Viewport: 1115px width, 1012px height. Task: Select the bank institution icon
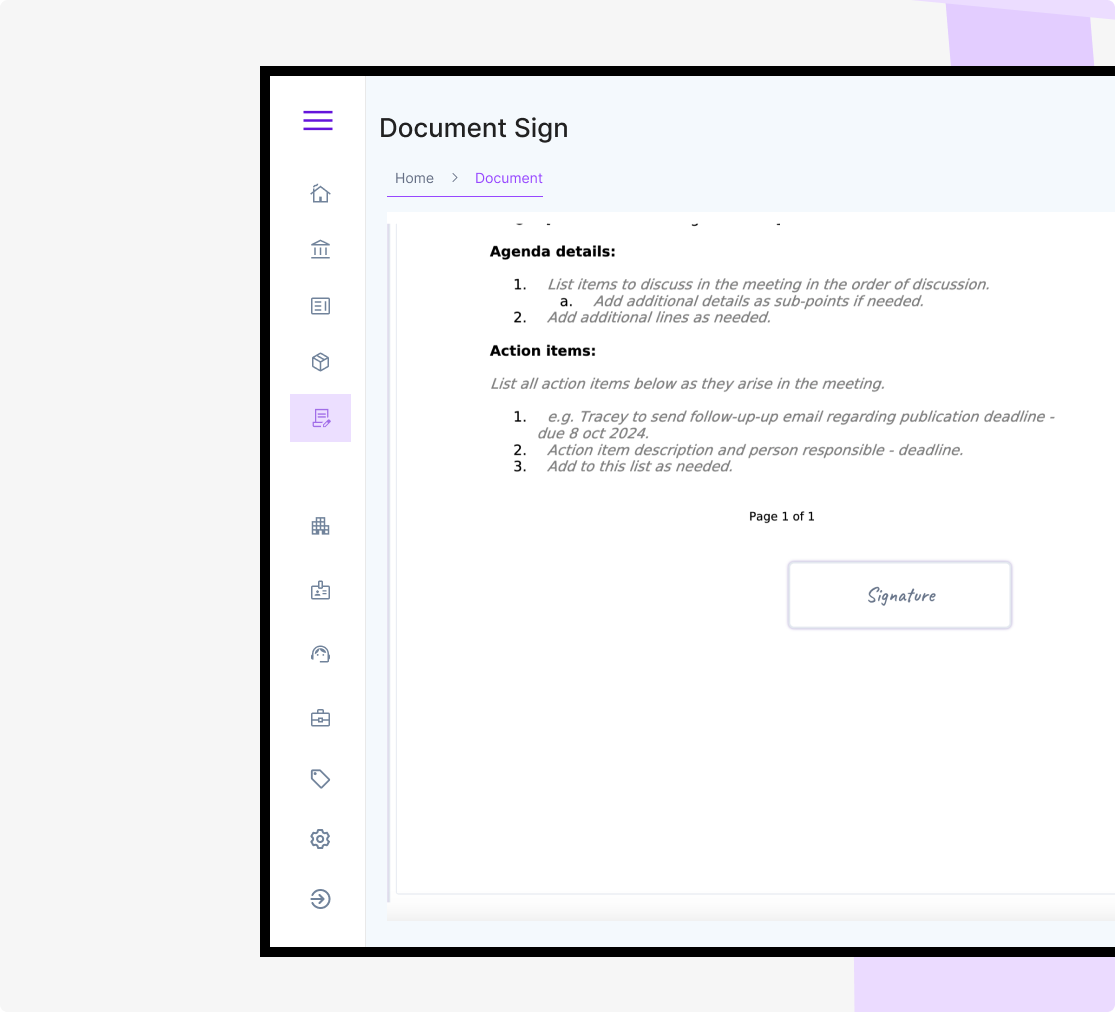320,249
